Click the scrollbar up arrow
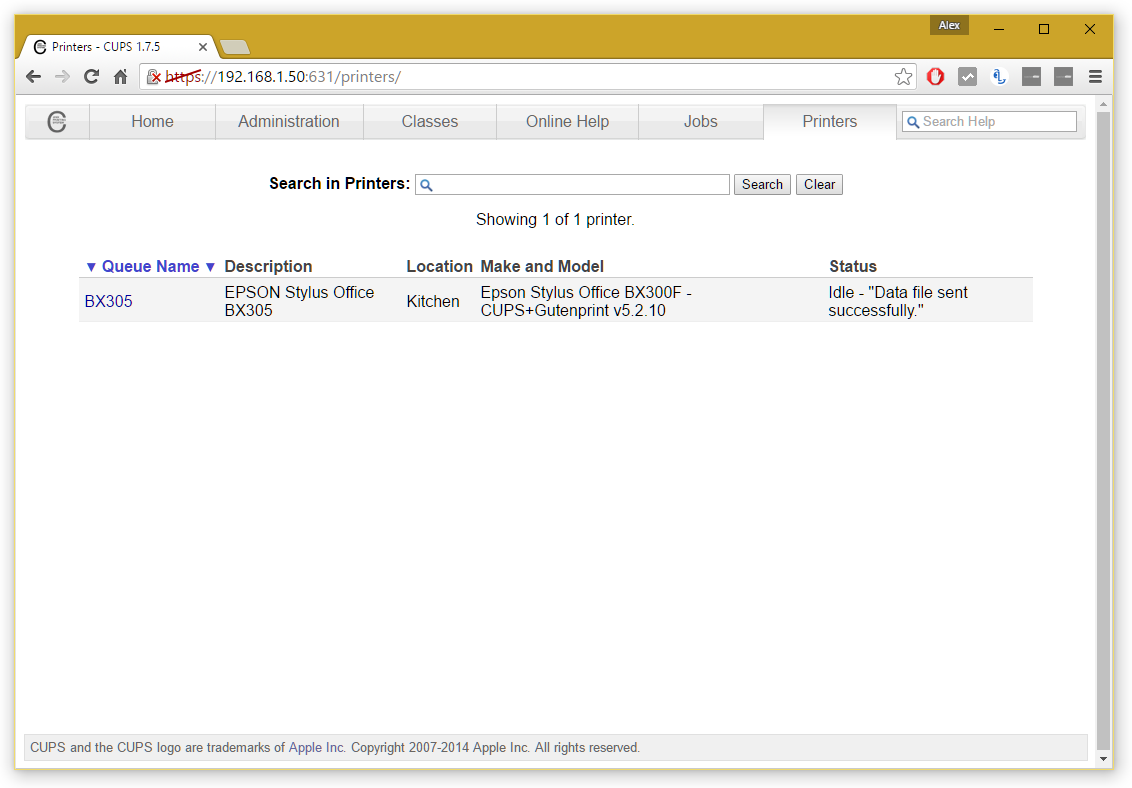This screenshot has height=788, width=1132. point(1103,105)
